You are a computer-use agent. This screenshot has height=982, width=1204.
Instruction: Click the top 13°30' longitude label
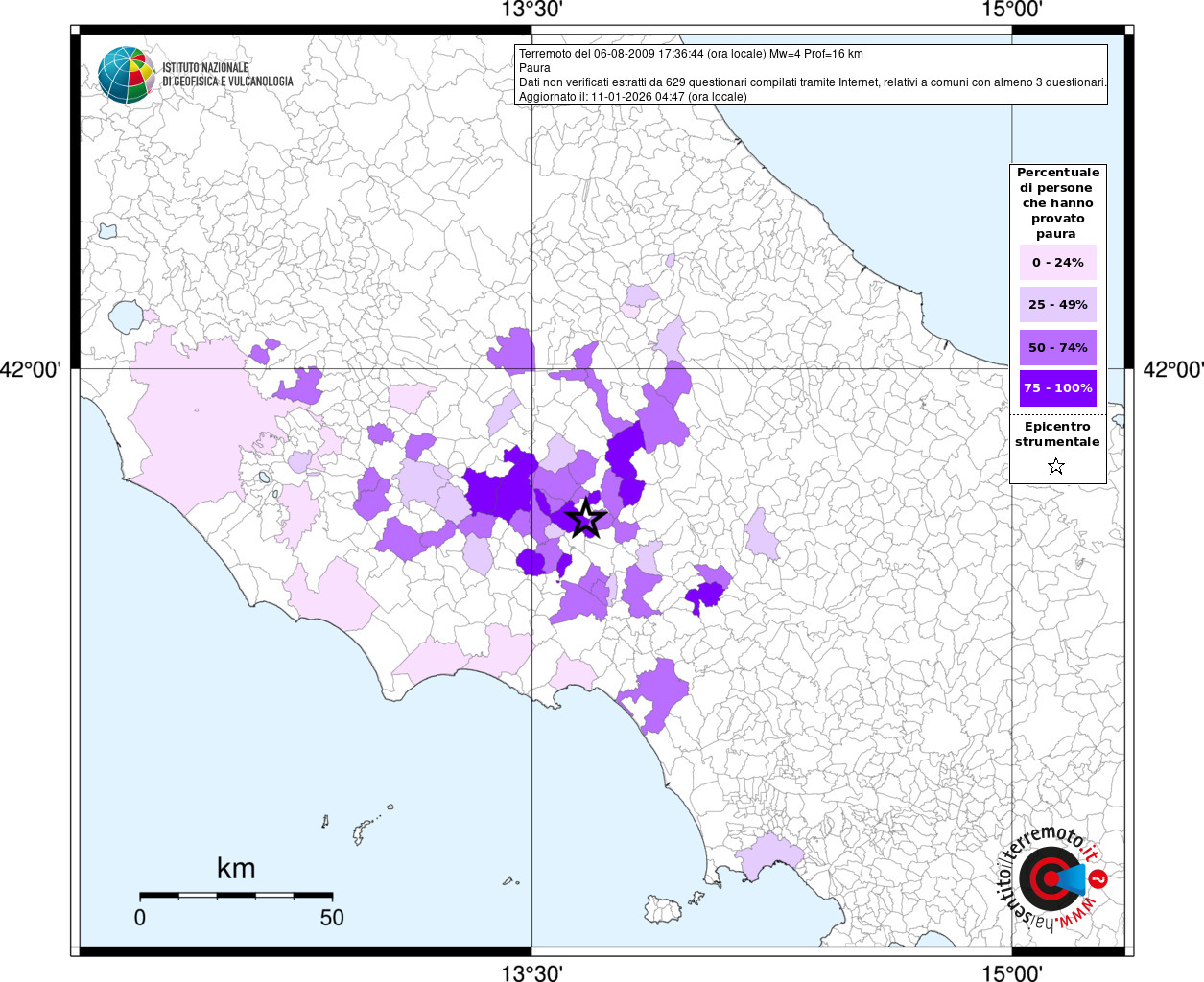[x=532, y=11]
